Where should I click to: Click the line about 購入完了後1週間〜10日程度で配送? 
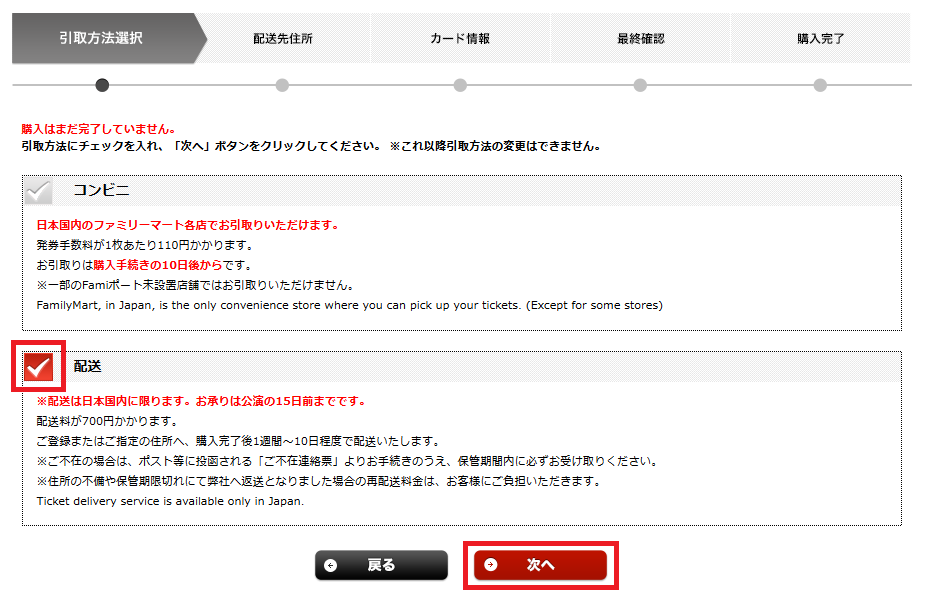[x=238, y=441]
